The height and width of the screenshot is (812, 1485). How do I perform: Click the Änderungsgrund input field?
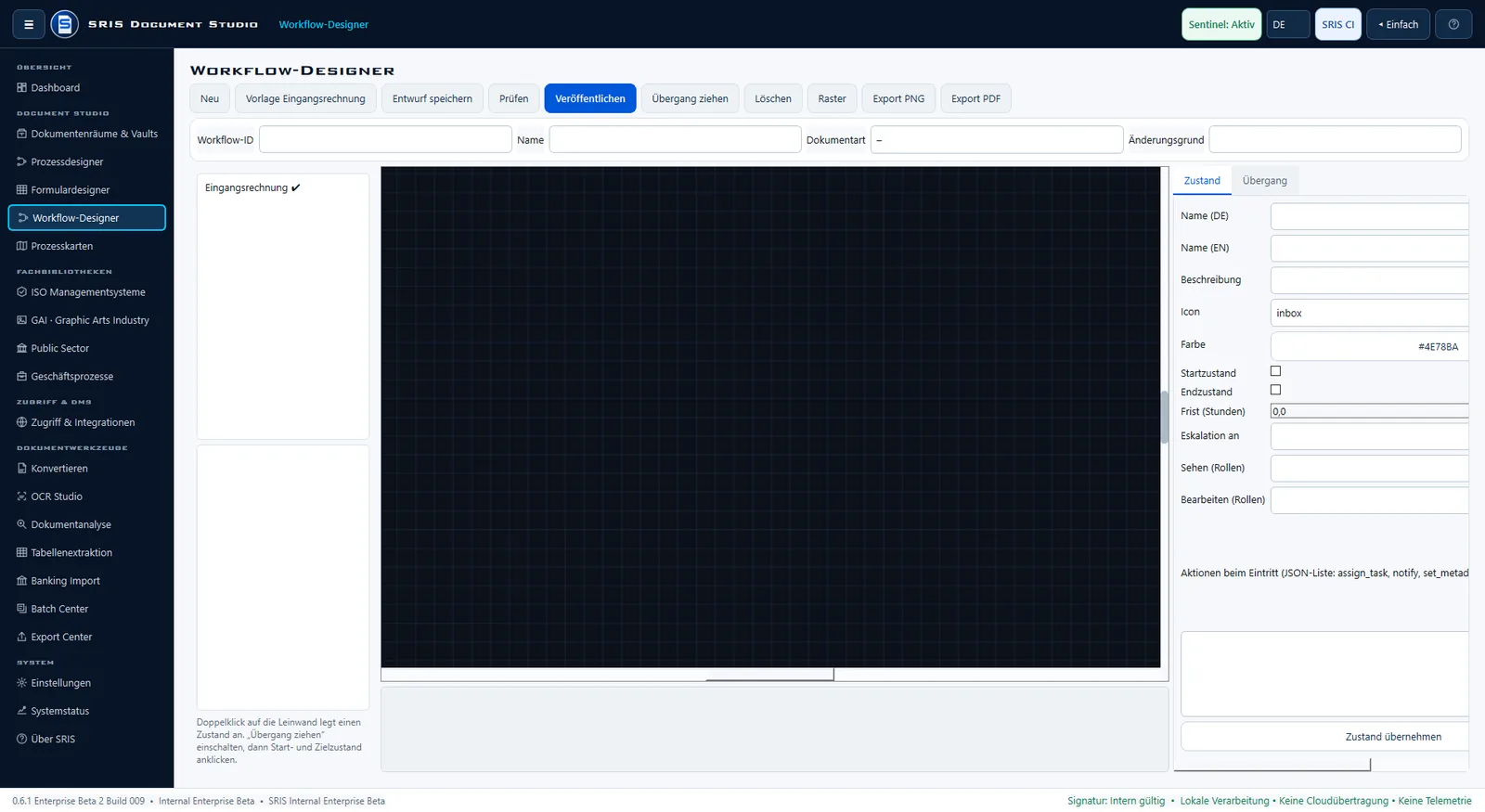1336,140
